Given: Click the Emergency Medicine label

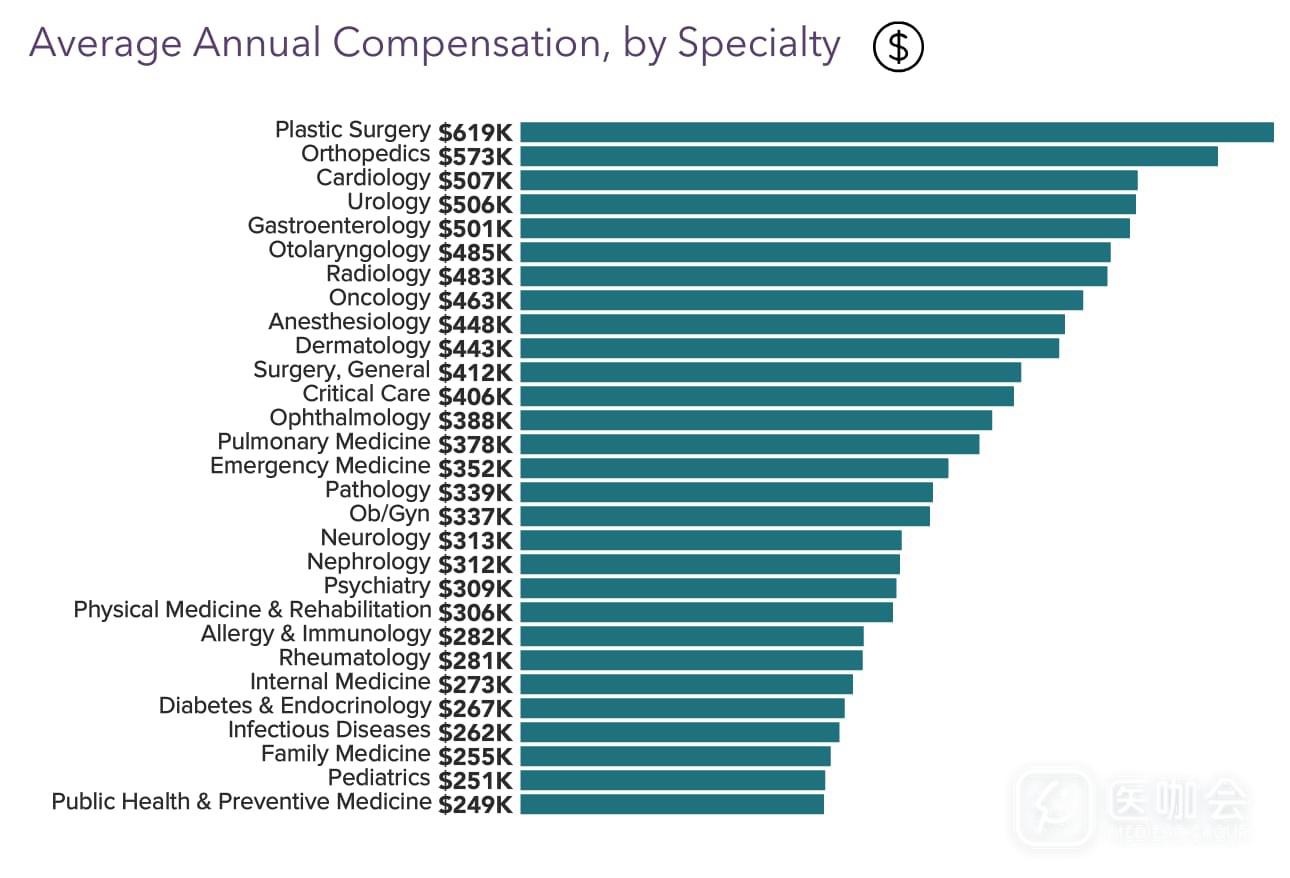Looking at the screenshot, I should (x=320, y=466).
